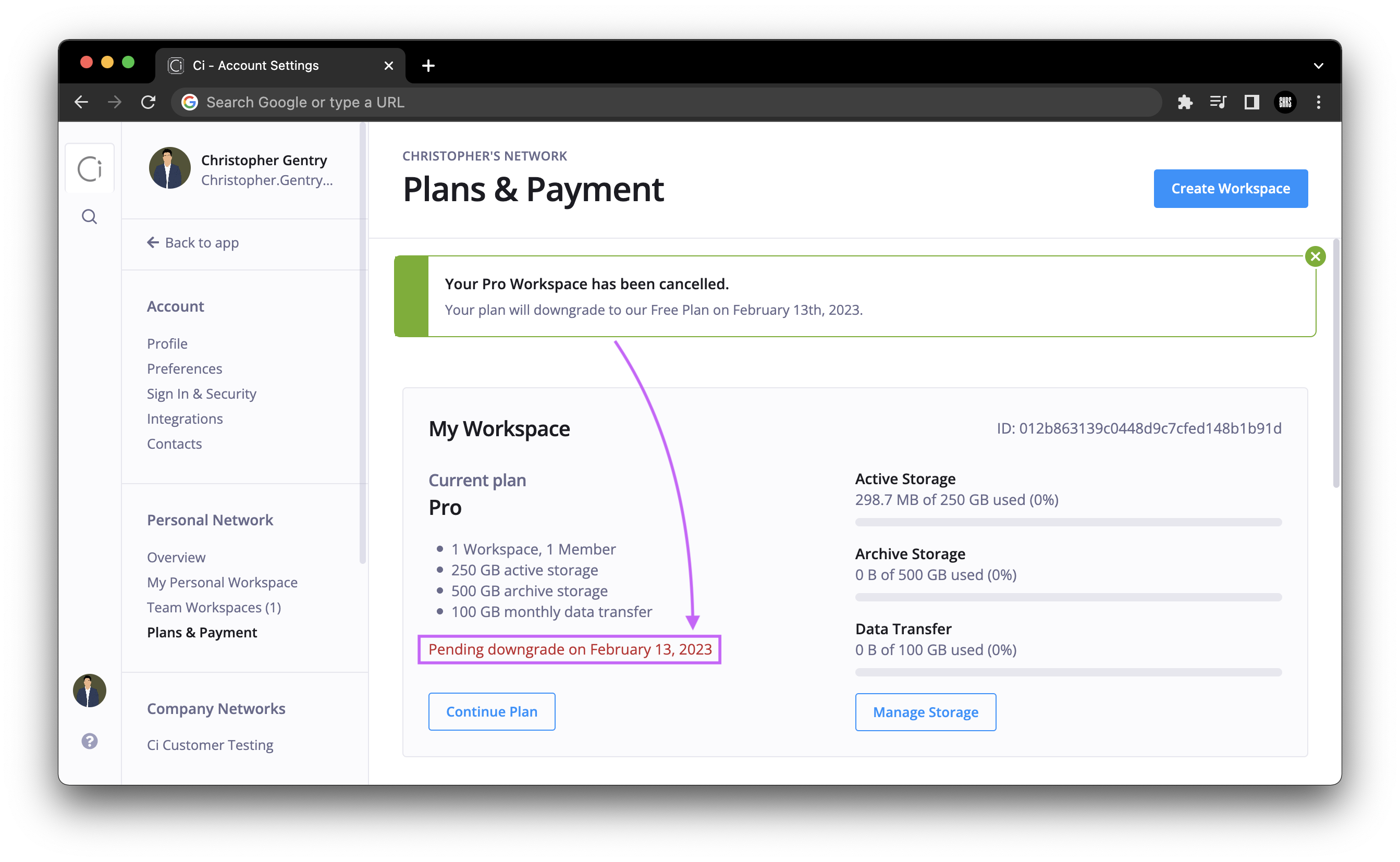This screenshot has width=1400, height=862.
Task: Select Overview under Personal Network
Action: pos(176,557)
